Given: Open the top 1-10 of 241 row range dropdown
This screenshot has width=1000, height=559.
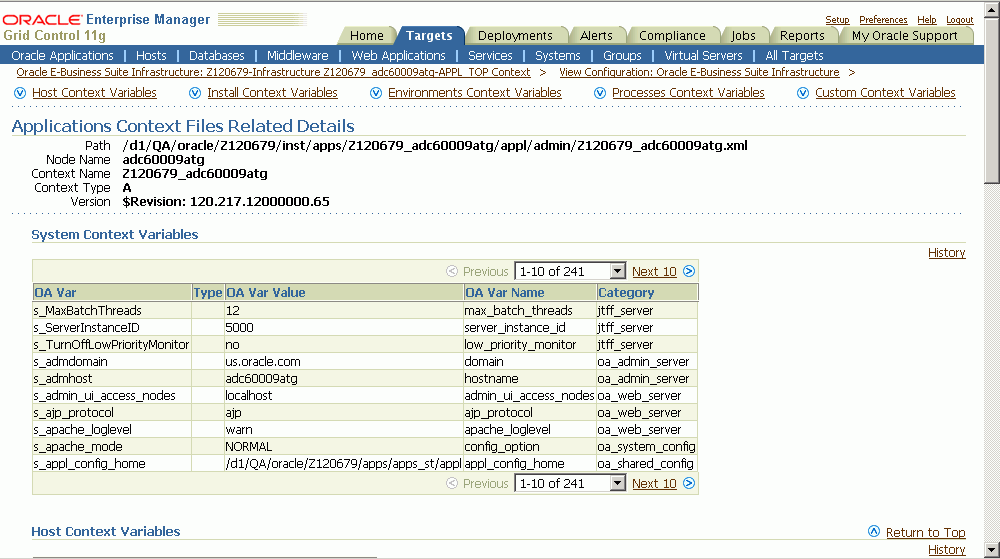Looking at the screenshot, I should click(570, 272).
